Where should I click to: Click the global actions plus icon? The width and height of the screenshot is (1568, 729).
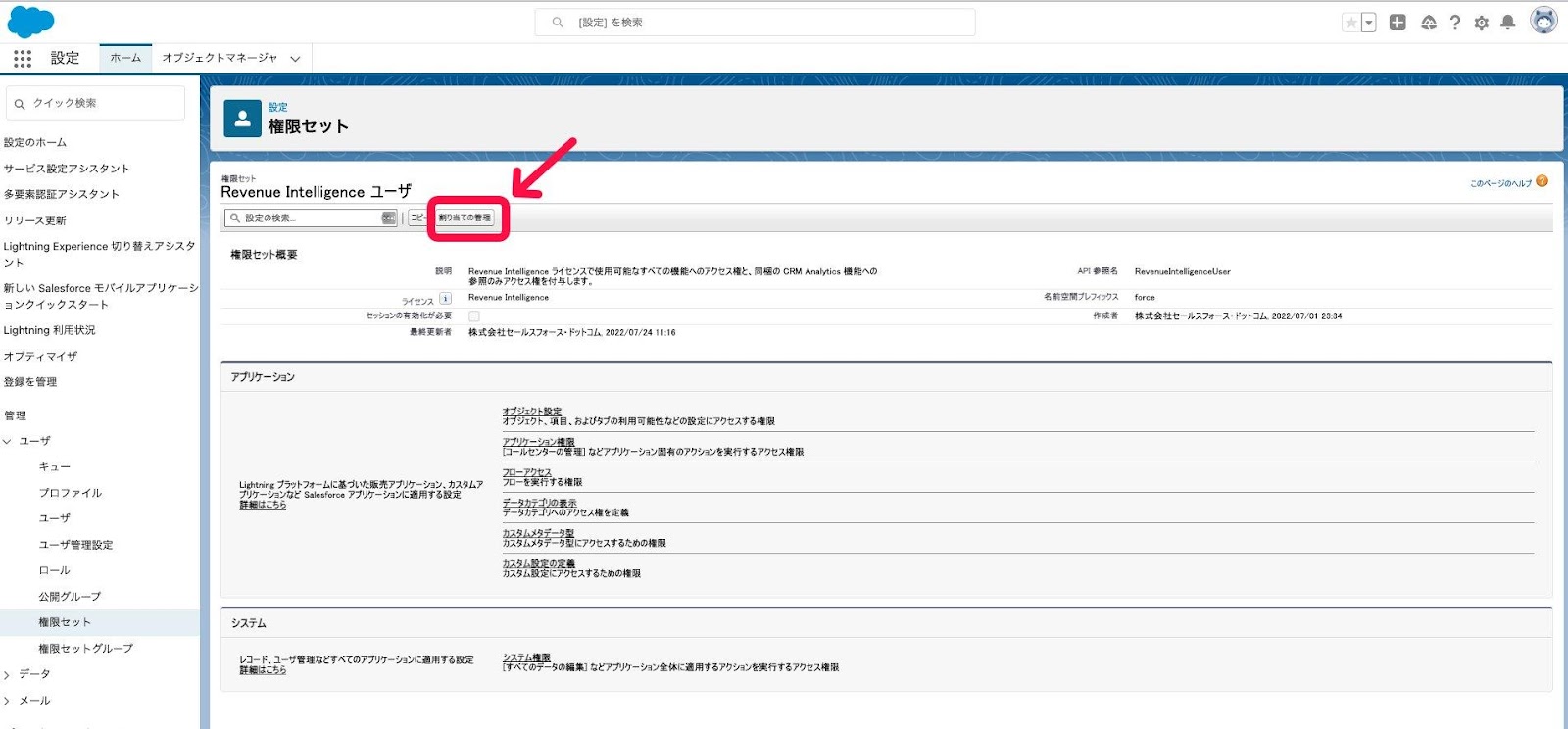(1397, 23)
